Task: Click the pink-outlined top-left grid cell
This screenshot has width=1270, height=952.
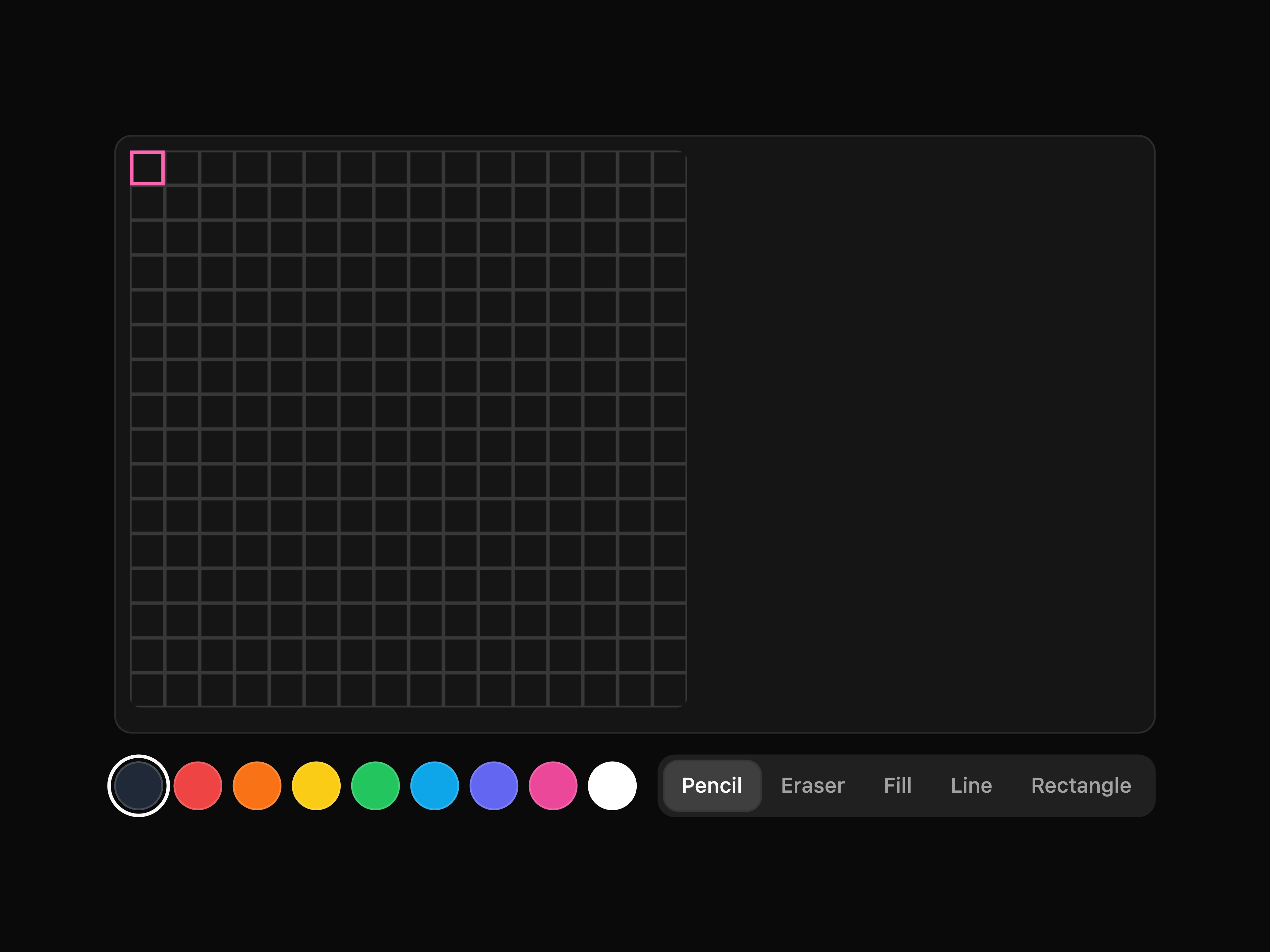Action: point(148,168)
